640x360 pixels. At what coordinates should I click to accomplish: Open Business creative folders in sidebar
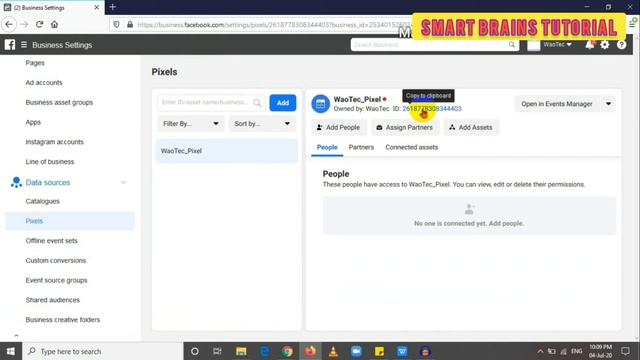click(62, 320)
